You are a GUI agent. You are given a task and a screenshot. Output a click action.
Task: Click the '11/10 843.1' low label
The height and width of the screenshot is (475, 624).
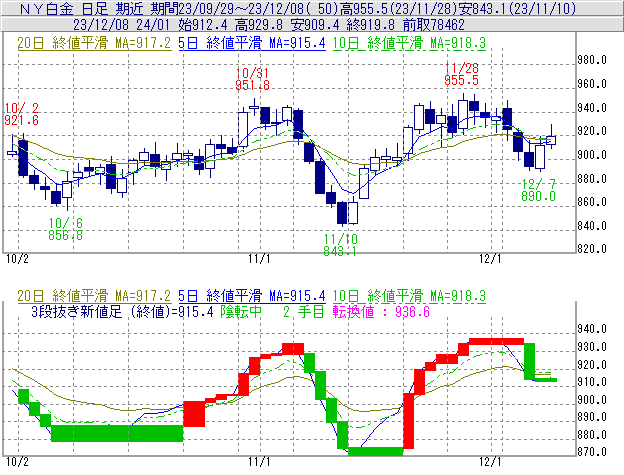(x=341, y=245)
